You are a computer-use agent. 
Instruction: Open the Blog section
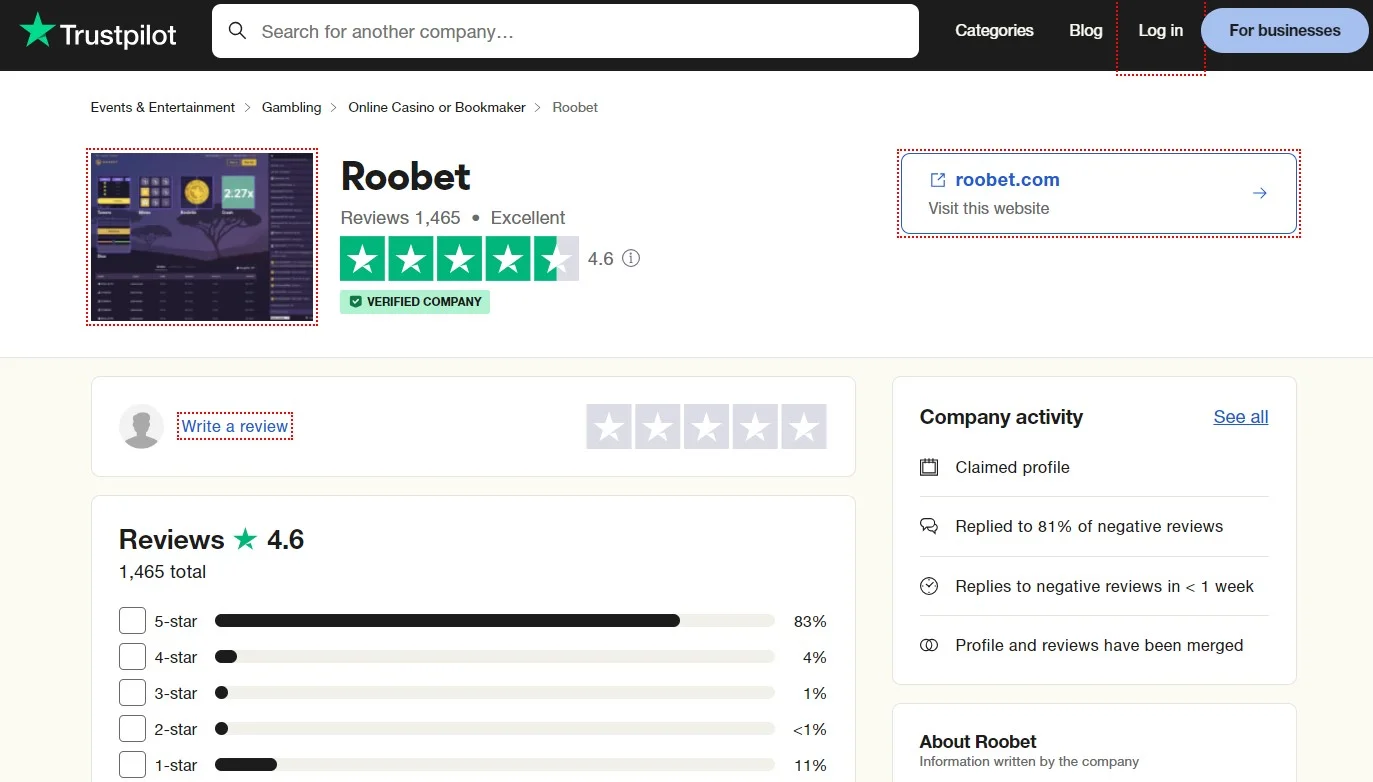(x=1085, y=30)
